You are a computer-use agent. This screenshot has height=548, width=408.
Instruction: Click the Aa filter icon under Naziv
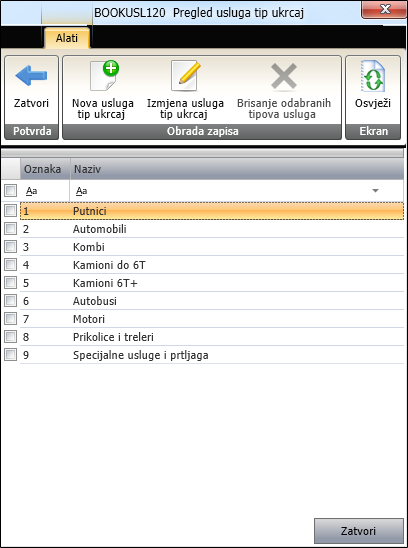point(81,191)
